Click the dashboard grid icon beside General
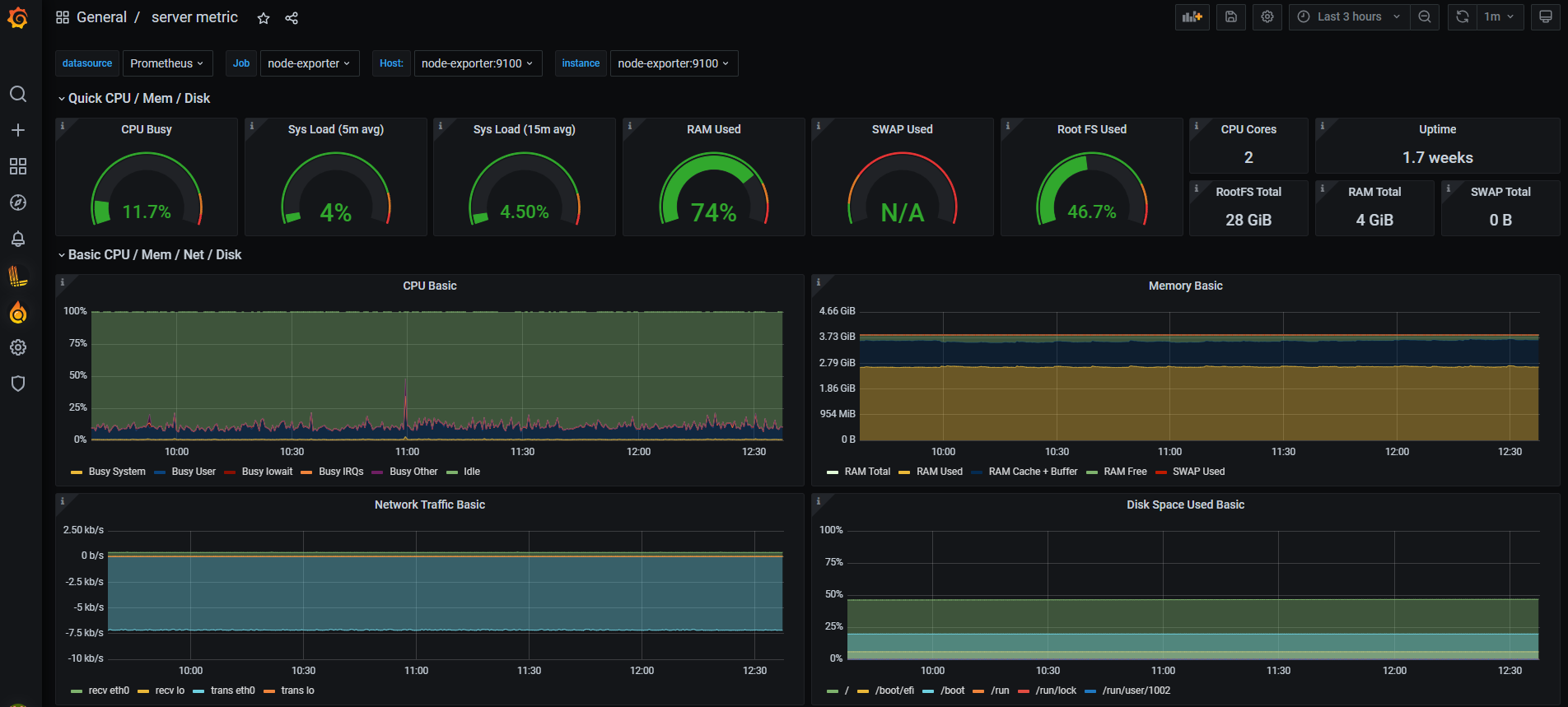The image size is (1568, 707). point(63,17)
